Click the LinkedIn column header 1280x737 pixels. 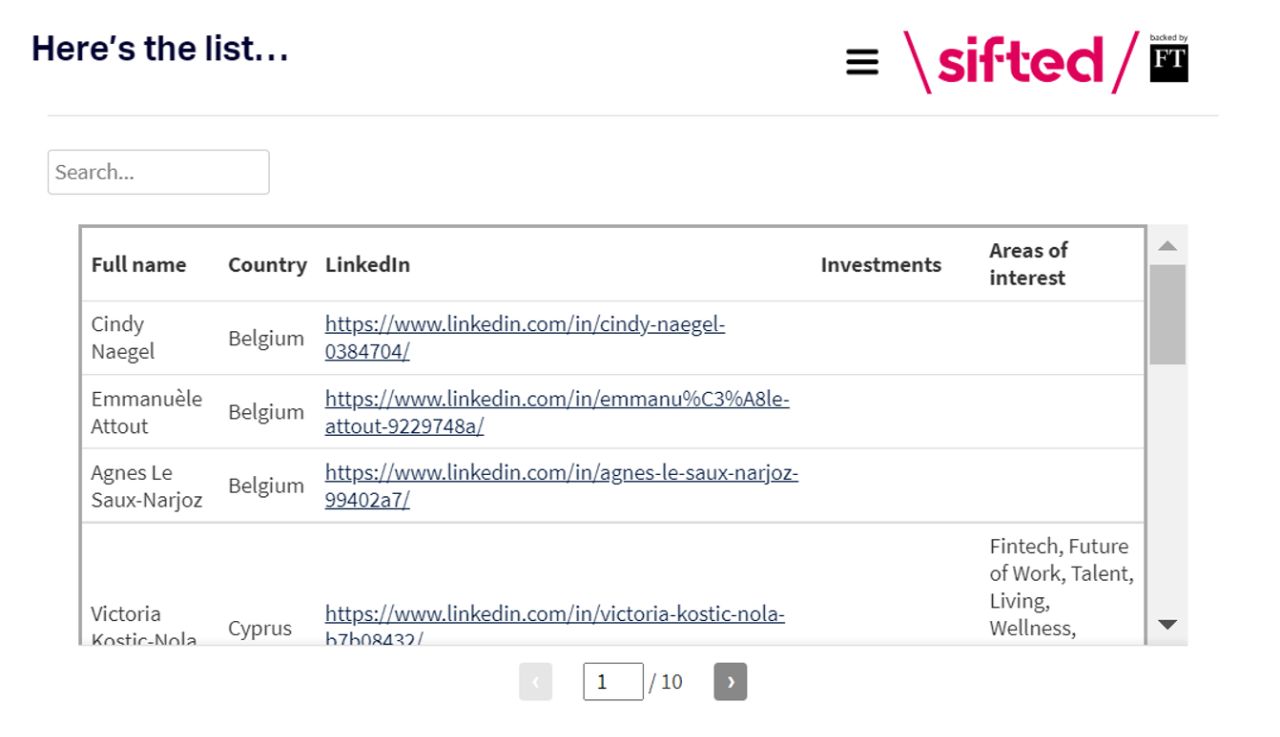click(368, 265)
